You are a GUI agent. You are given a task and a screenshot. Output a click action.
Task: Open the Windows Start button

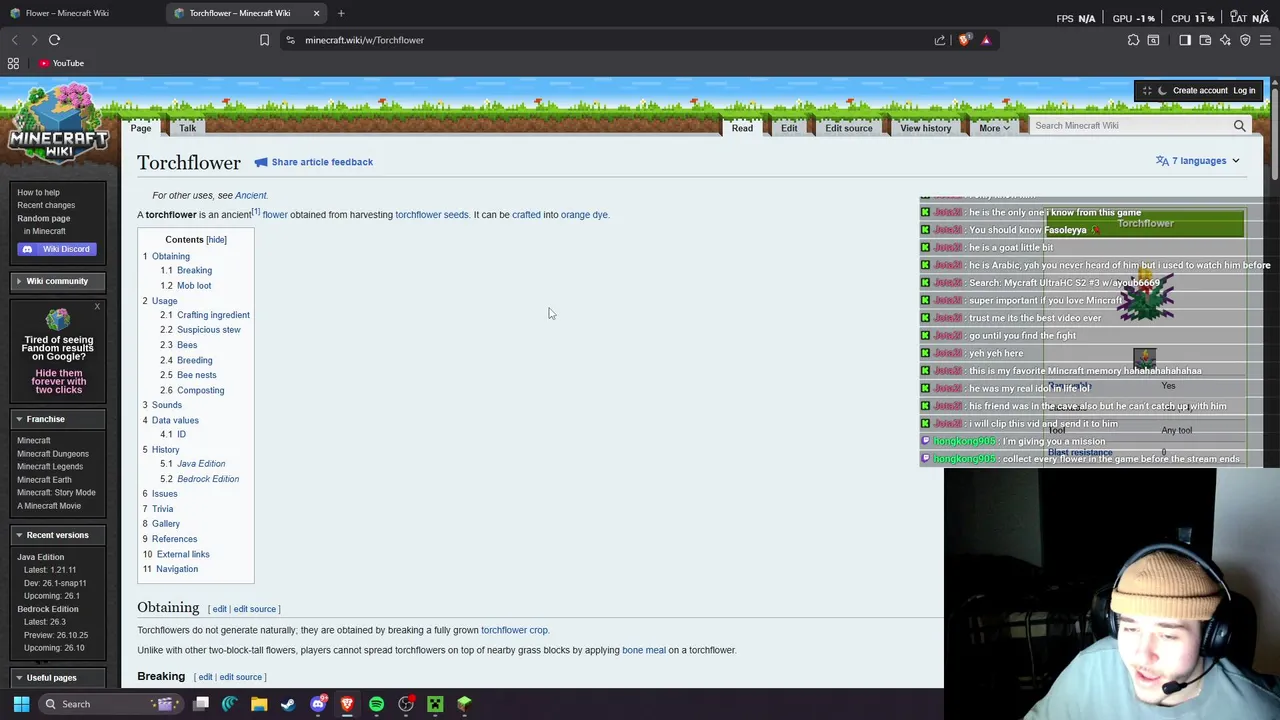(x=21, y=704)
